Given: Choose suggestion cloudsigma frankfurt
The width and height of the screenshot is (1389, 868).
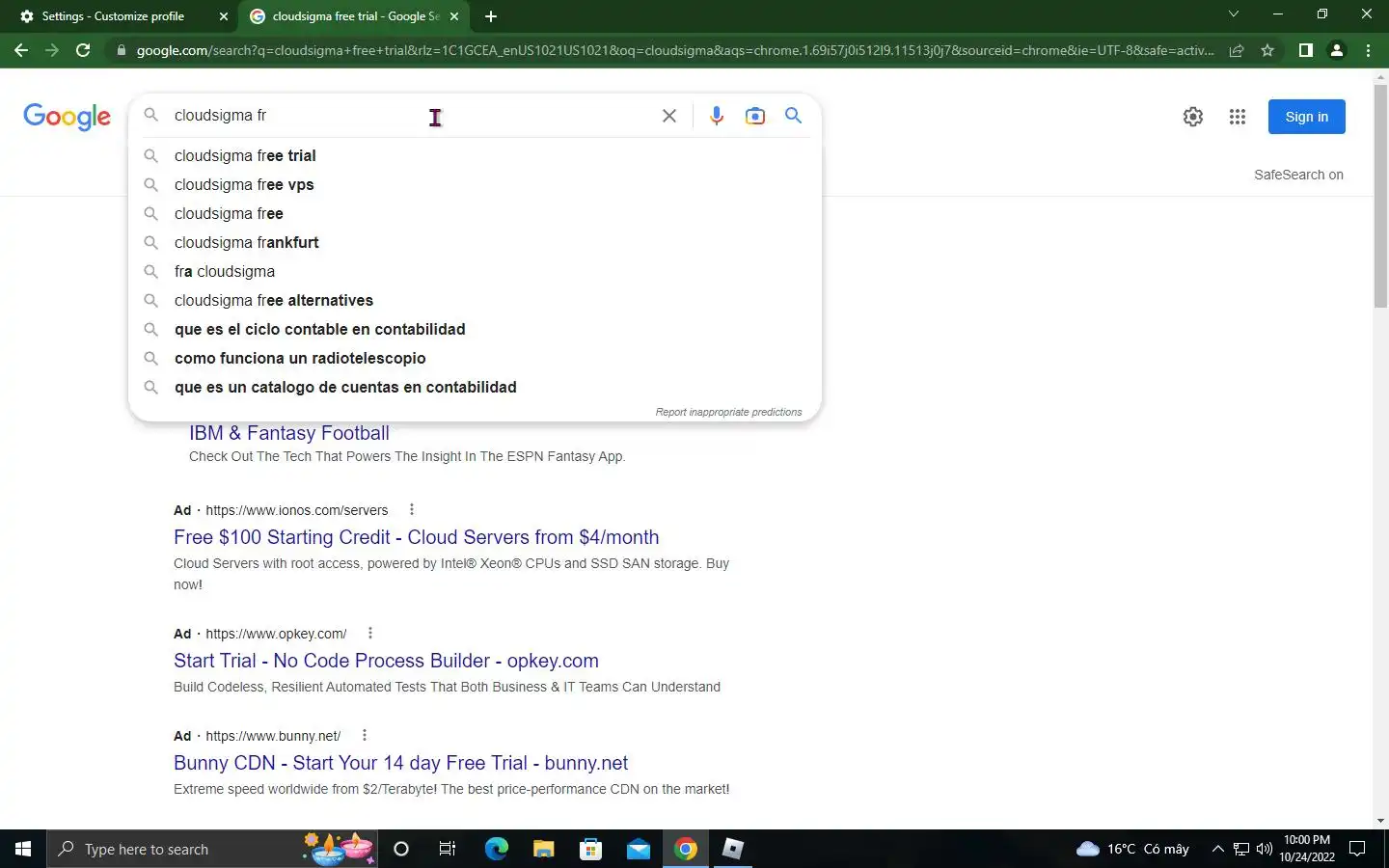Looking at the screenshot, I should pyautogui.click(x=475, y=242).
